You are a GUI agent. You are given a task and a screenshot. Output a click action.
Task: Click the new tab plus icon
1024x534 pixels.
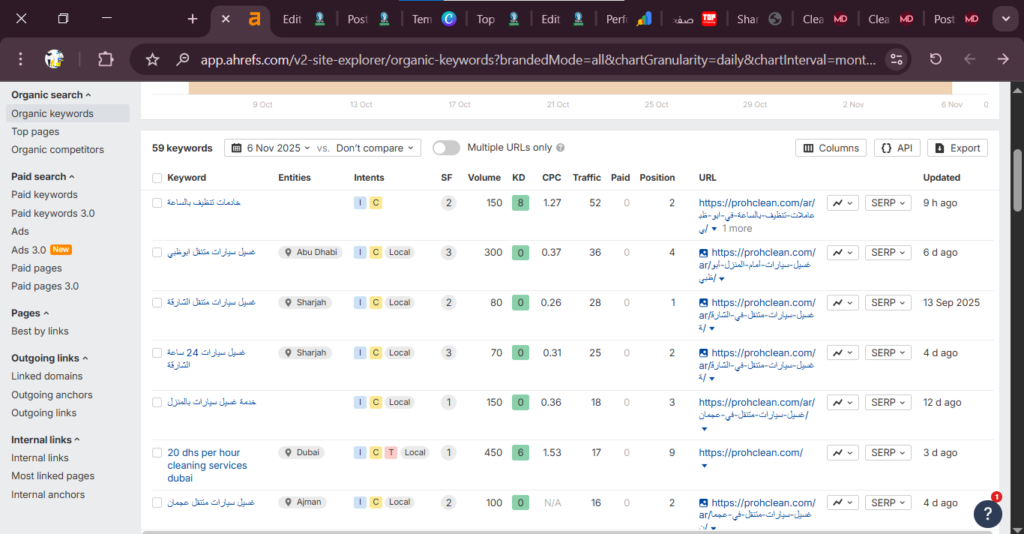tap(193, 19)
